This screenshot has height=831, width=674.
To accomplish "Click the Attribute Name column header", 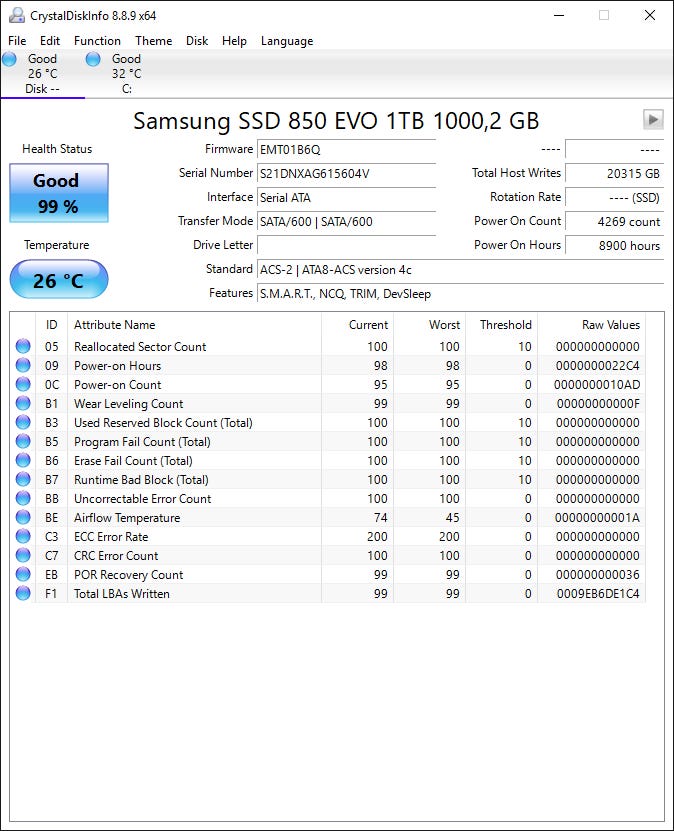I will pyautogui.click(x=194, y=325).
